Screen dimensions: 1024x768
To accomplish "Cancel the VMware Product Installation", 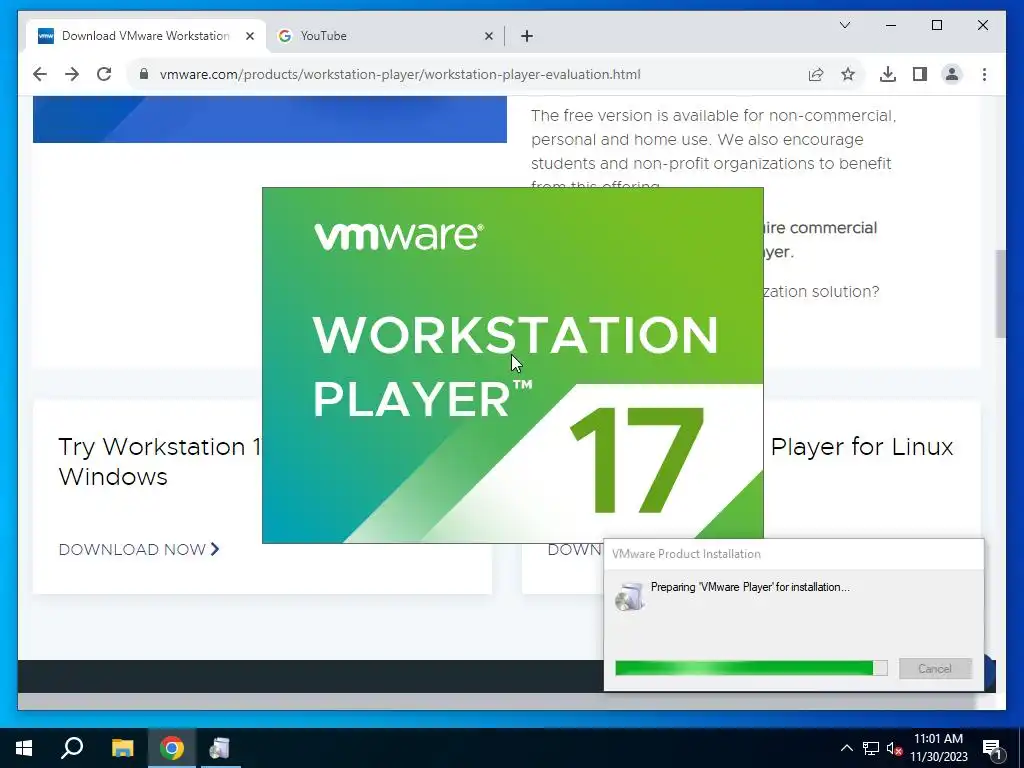I will coord(935,668).
